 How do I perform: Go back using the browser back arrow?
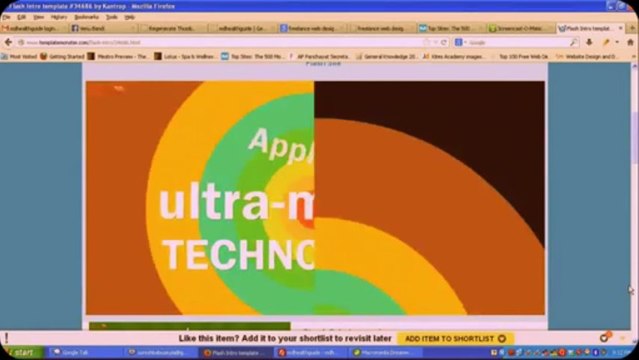(8, 42)
